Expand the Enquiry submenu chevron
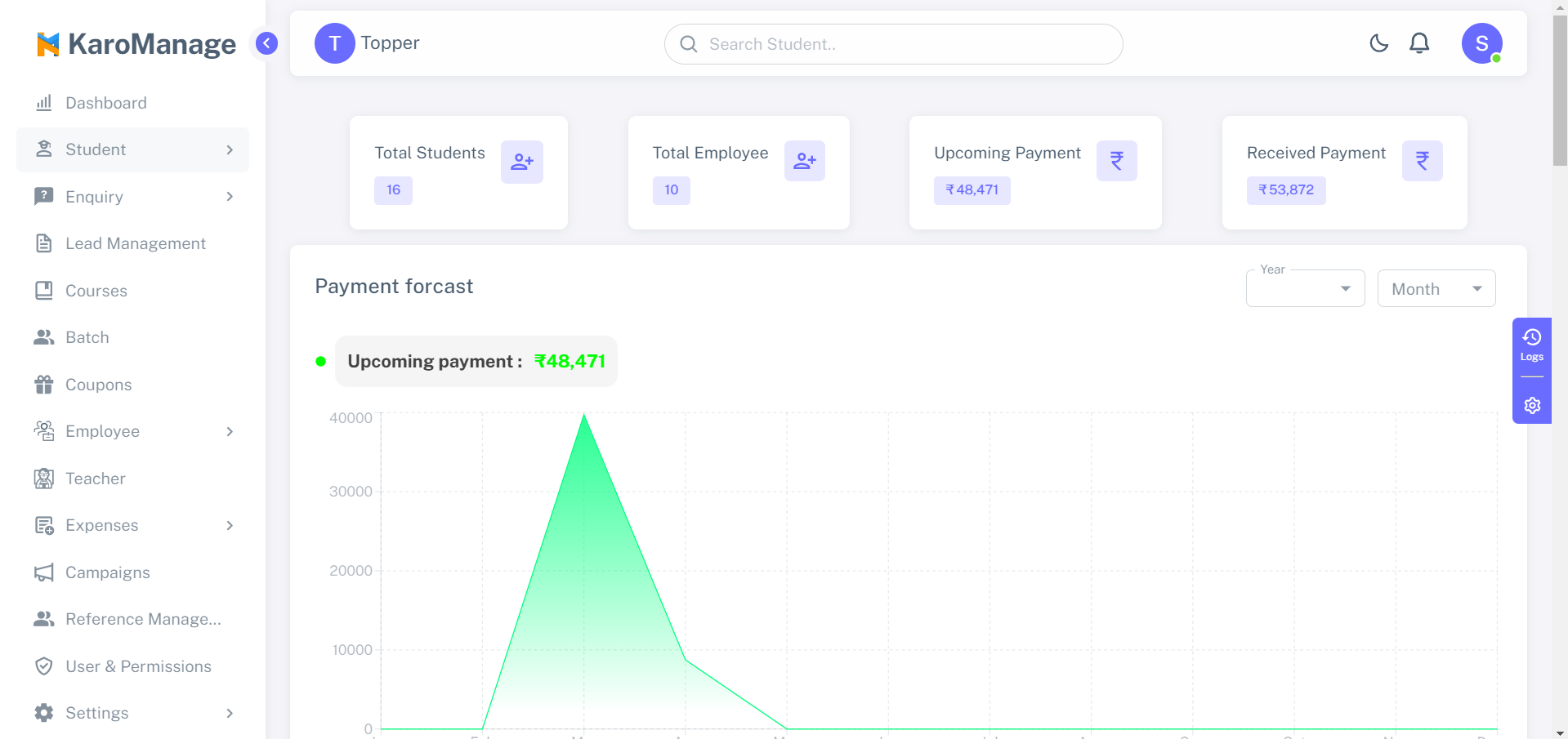The height and width of the screenshot is (739, 1568). [230, 197]
